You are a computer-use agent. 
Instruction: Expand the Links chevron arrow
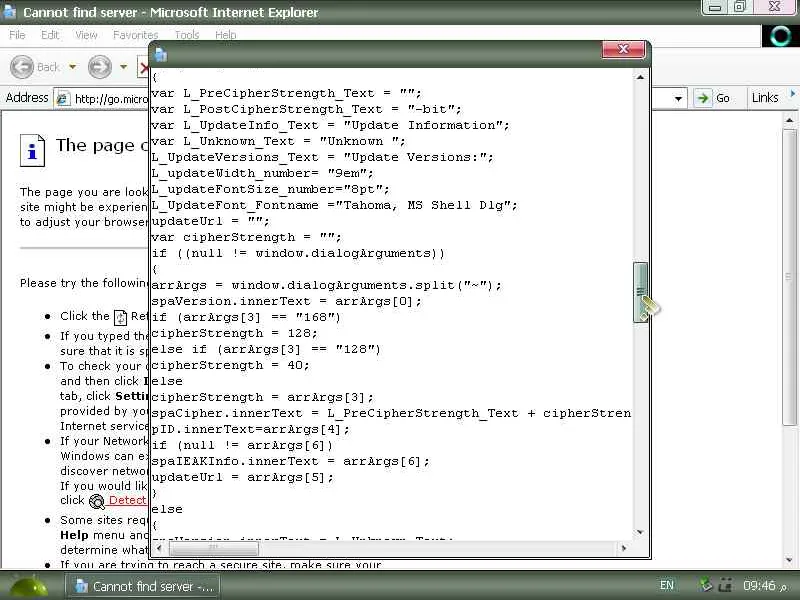coord(792,94)
